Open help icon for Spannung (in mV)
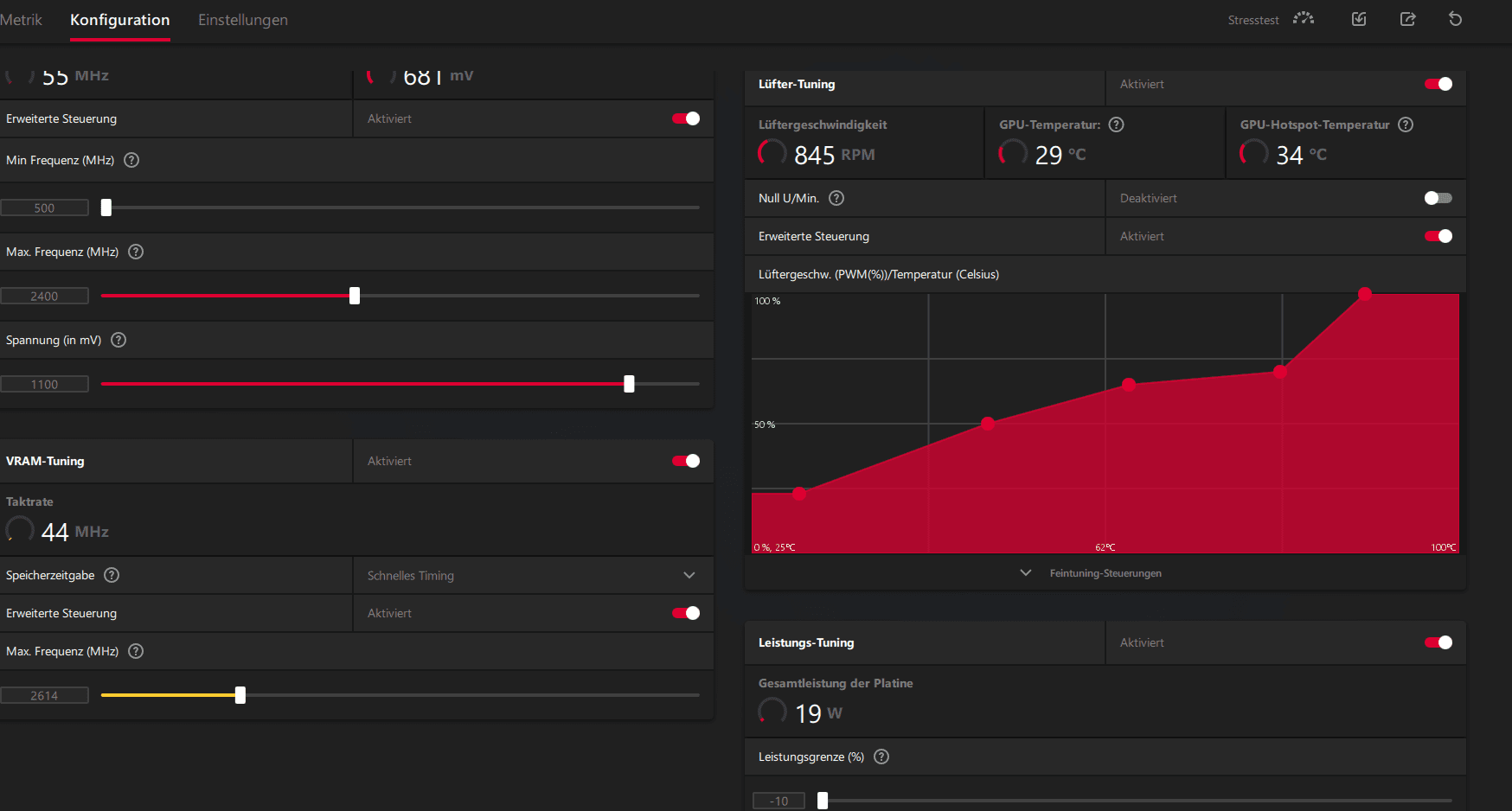Screen dimensions: 1512x811 pos(119,340)
